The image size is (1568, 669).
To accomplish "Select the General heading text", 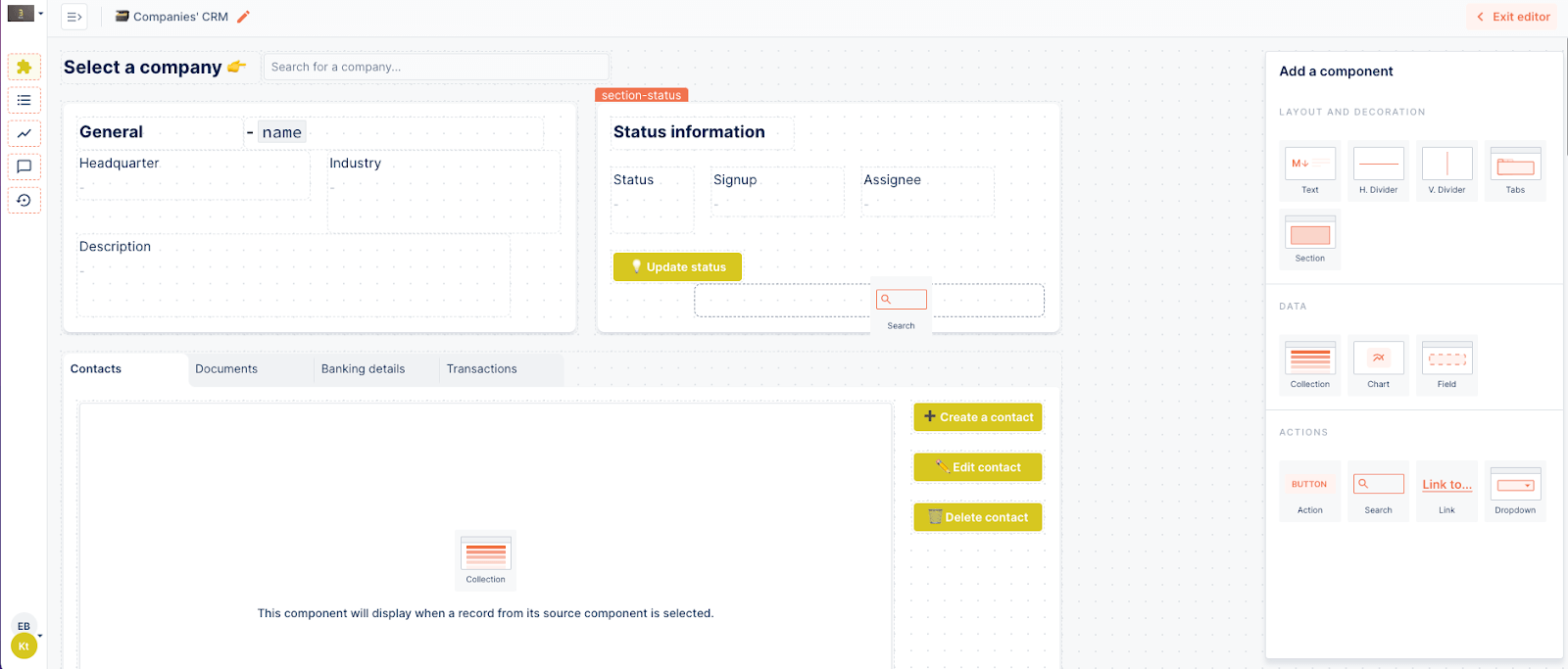I will 111,132.
